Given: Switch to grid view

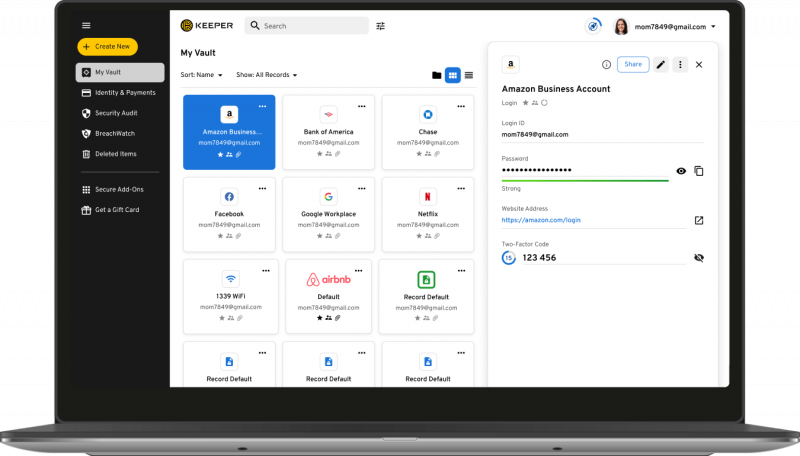Looking at the screenshot, I should (453, 75).
